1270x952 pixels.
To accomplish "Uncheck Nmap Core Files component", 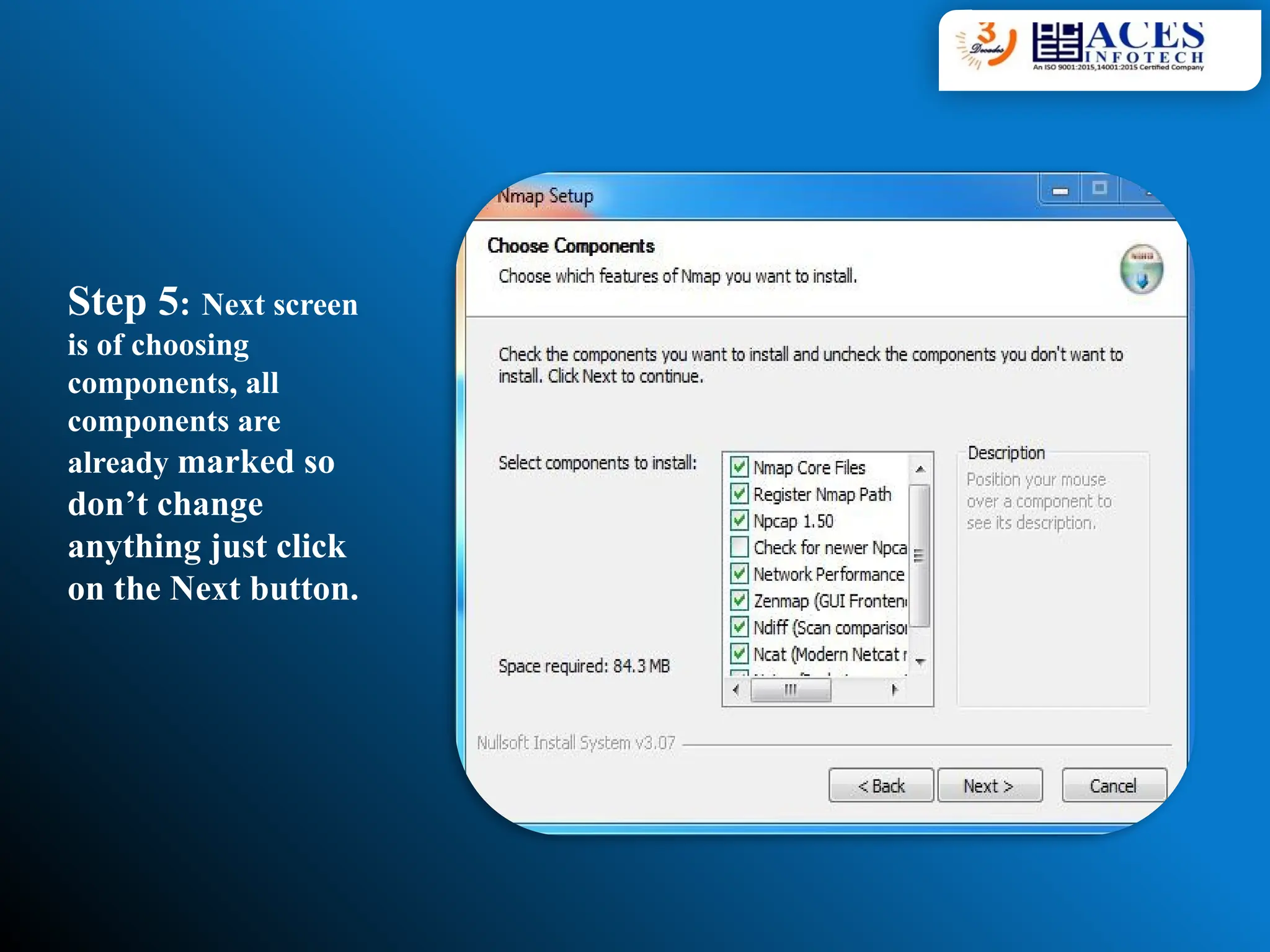I will pos(739,467).
